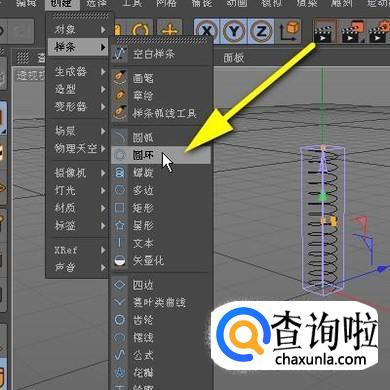Toggle the Z axis lock button

point(261,32)
